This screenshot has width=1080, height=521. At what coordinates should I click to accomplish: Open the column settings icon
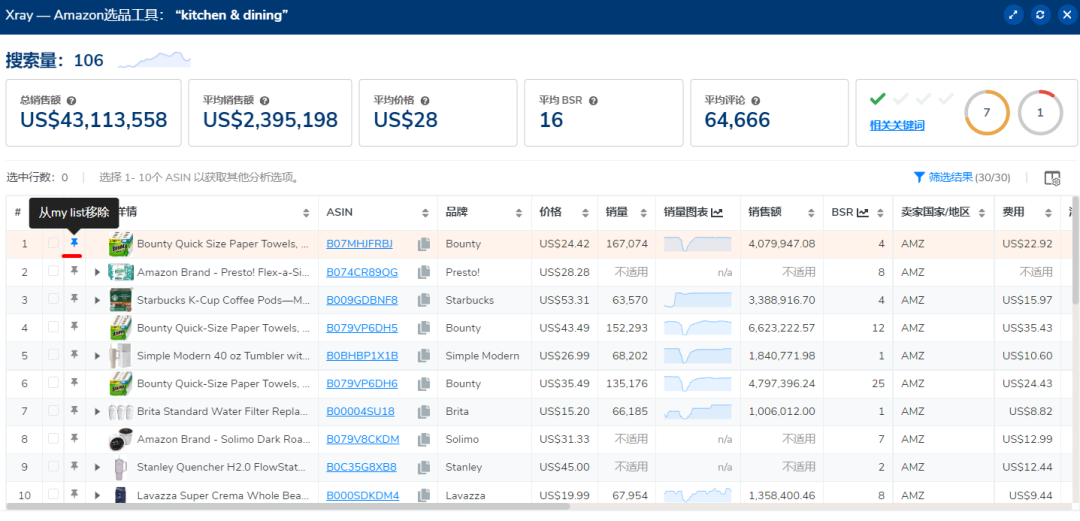point(1052,178)
